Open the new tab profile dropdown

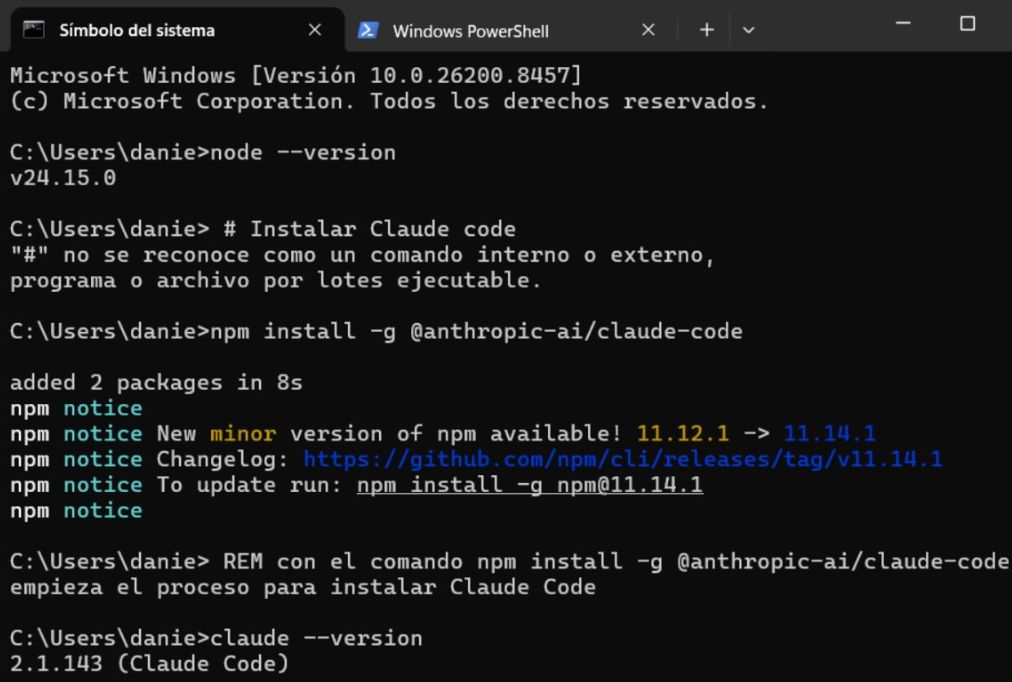749,30
